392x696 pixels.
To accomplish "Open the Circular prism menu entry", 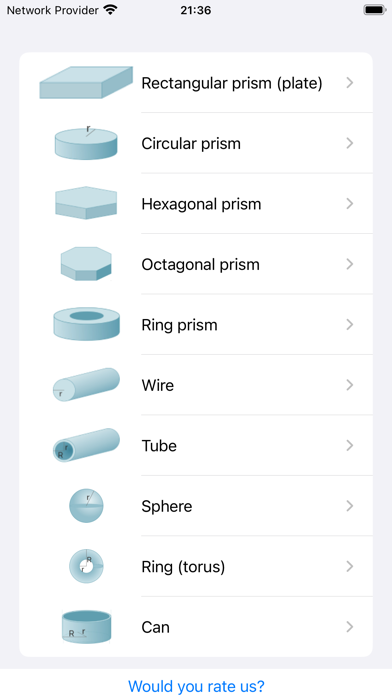I will tap(196, 143).
